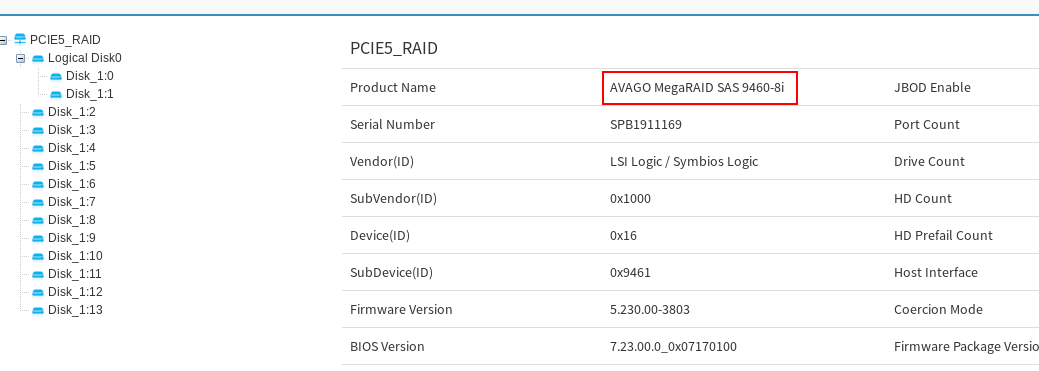Collapse the Logical Disk0 node

click(x=21, y=58)
